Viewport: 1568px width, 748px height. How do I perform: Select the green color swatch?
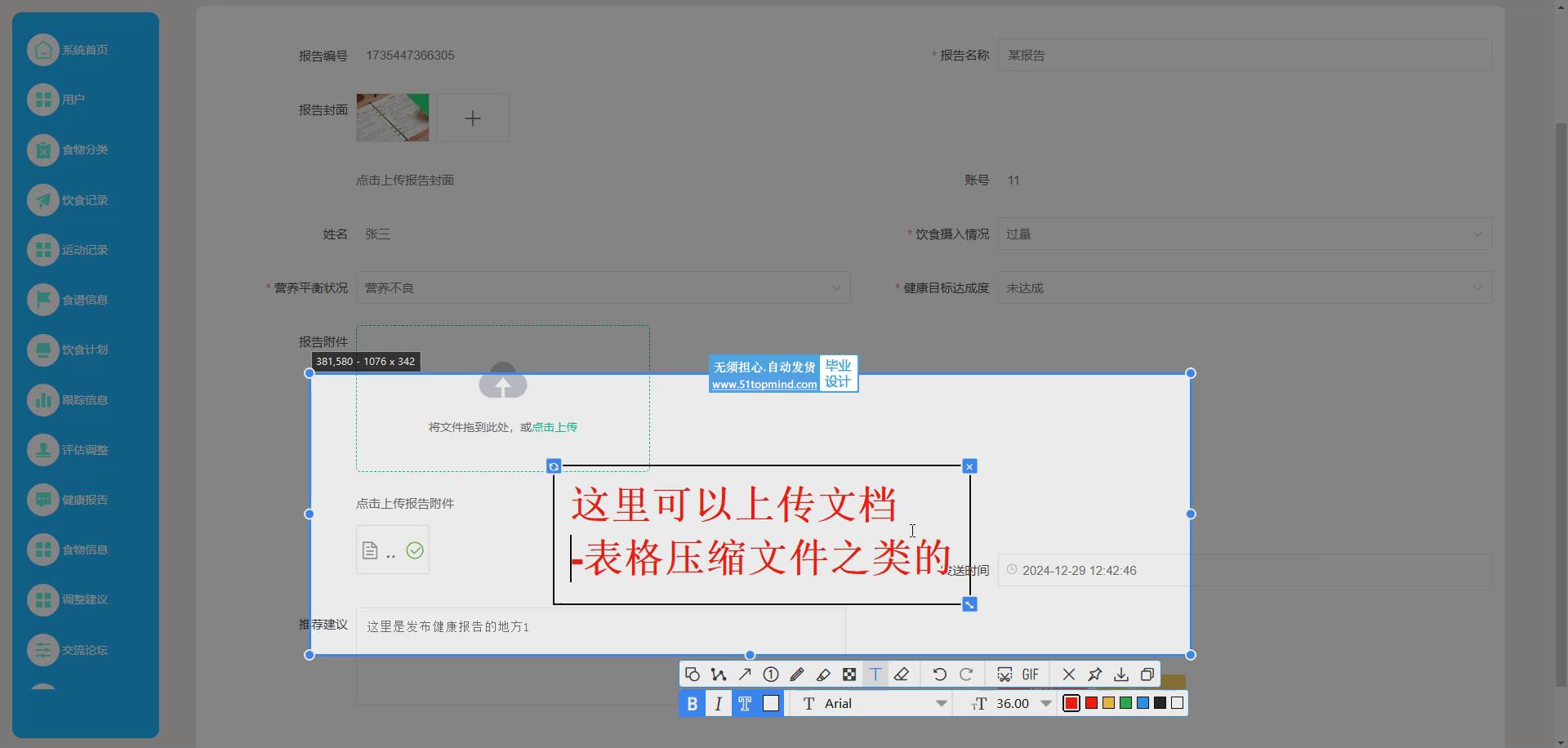click(x=1125, y=703)
